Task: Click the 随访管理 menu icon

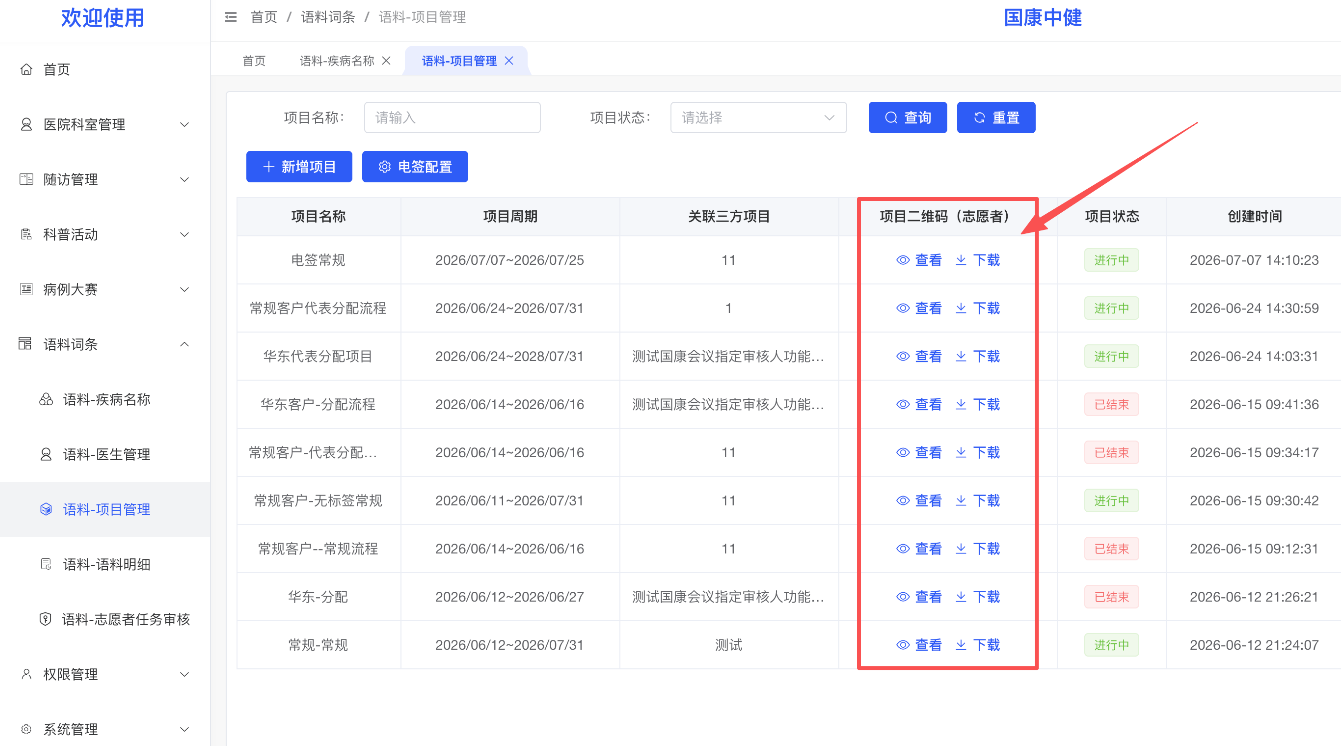Action: pos(27,179)
